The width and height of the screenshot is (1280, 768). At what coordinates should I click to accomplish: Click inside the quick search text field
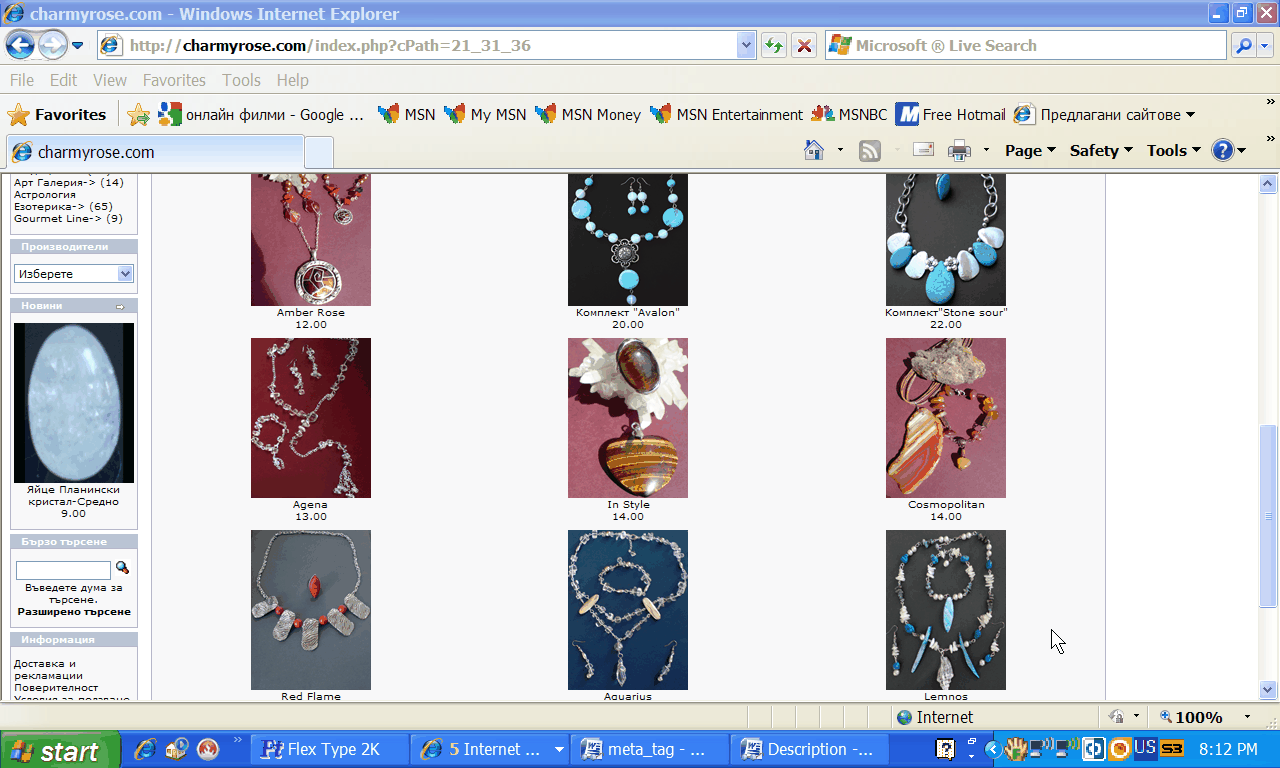(63, 570)
